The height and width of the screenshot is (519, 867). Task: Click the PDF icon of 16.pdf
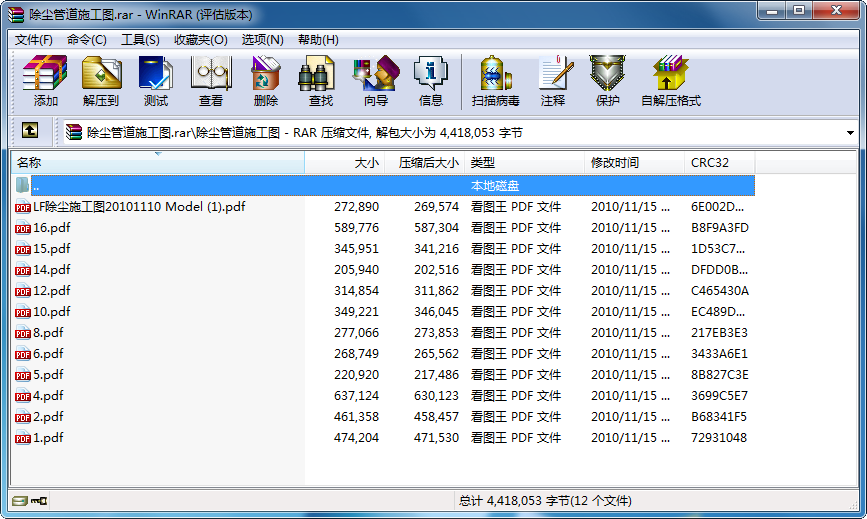pyautogui.click(x=23, y=228)
